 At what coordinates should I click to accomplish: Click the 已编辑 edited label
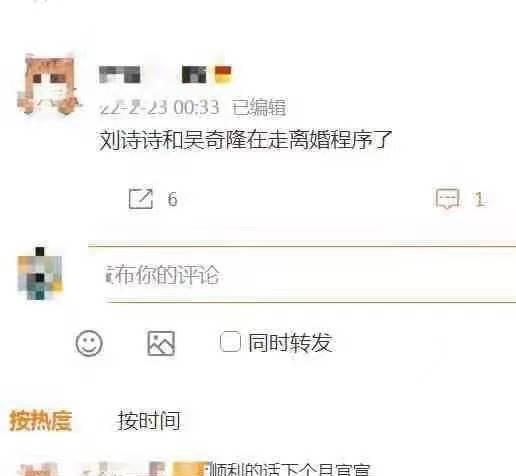259,107
